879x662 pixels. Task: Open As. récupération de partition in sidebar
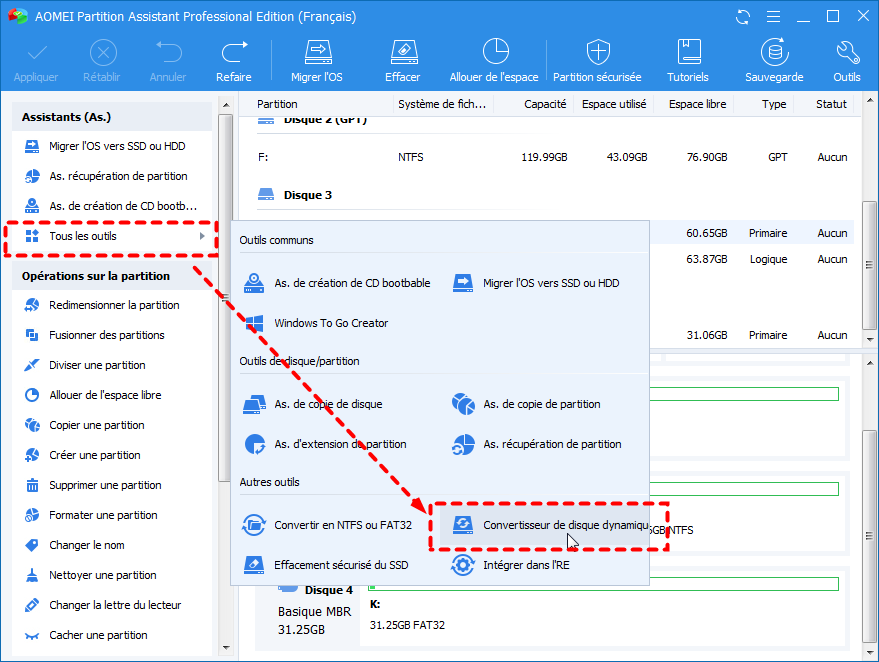click(x=112, y=177)
